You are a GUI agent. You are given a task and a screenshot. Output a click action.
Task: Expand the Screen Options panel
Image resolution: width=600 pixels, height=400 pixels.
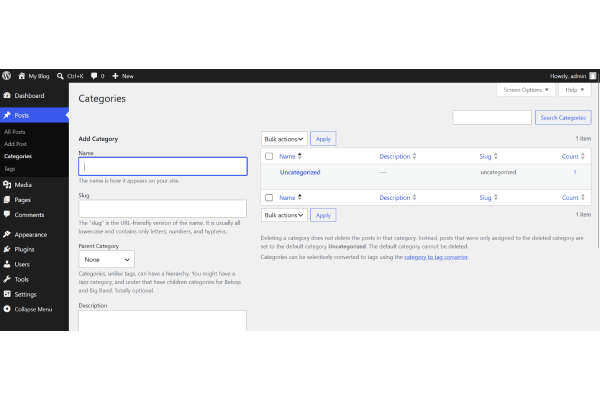pos(526,90)
